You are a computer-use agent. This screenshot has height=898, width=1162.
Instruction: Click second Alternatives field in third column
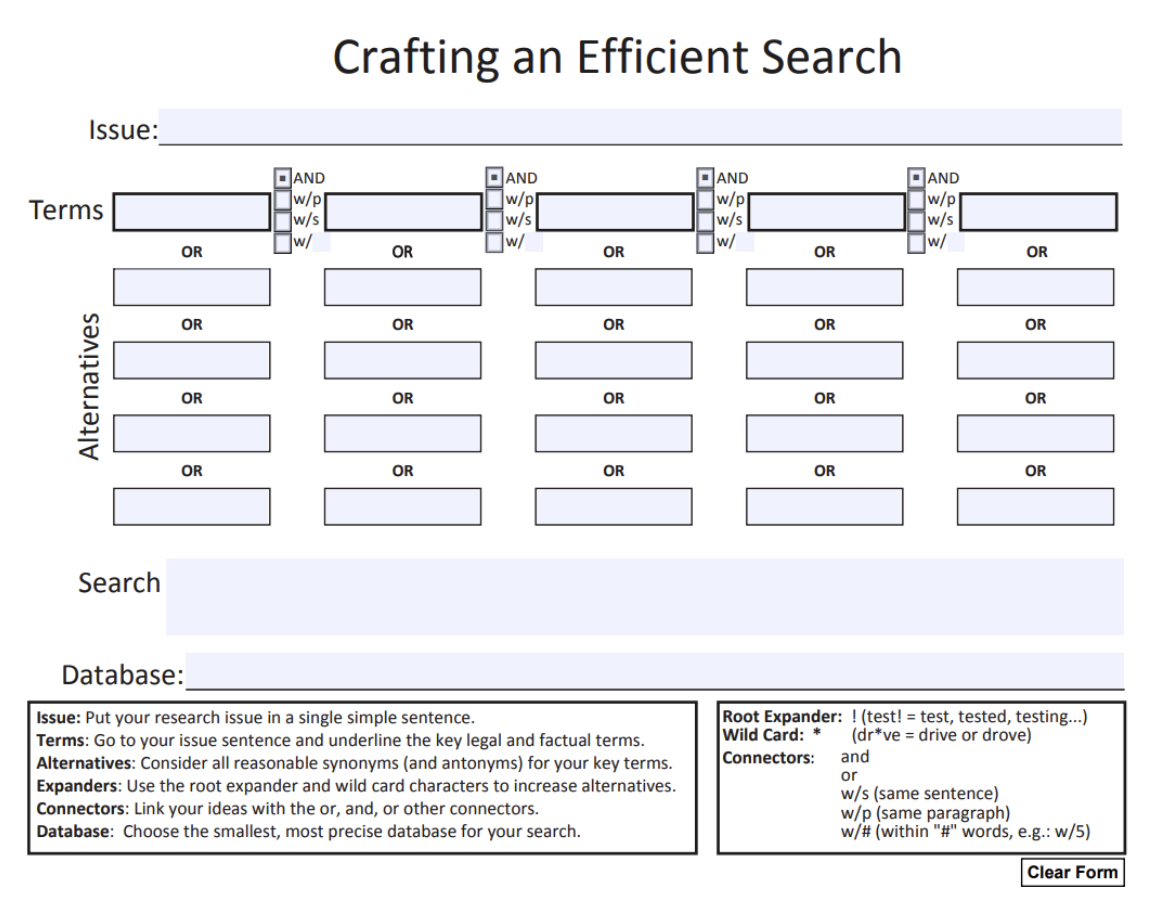pos(613,360)
